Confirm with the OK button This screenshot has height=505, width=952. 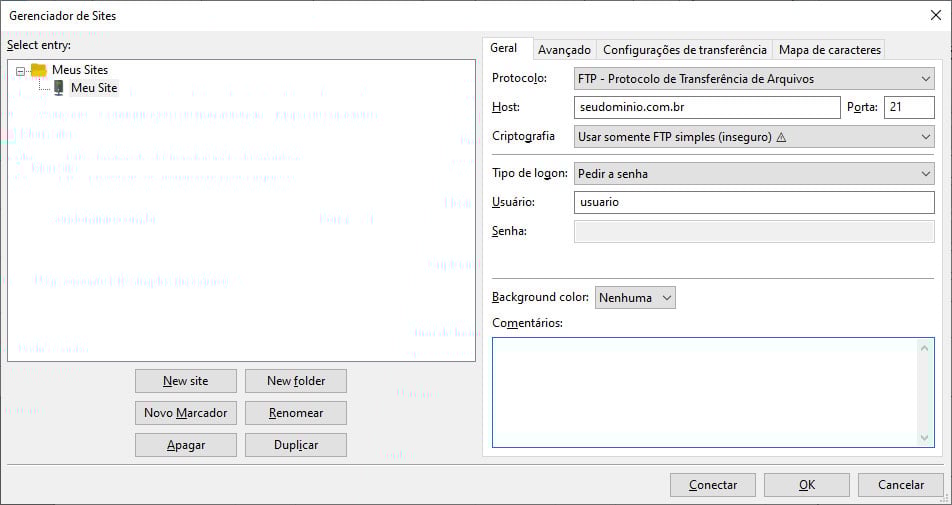coord(806,485)
